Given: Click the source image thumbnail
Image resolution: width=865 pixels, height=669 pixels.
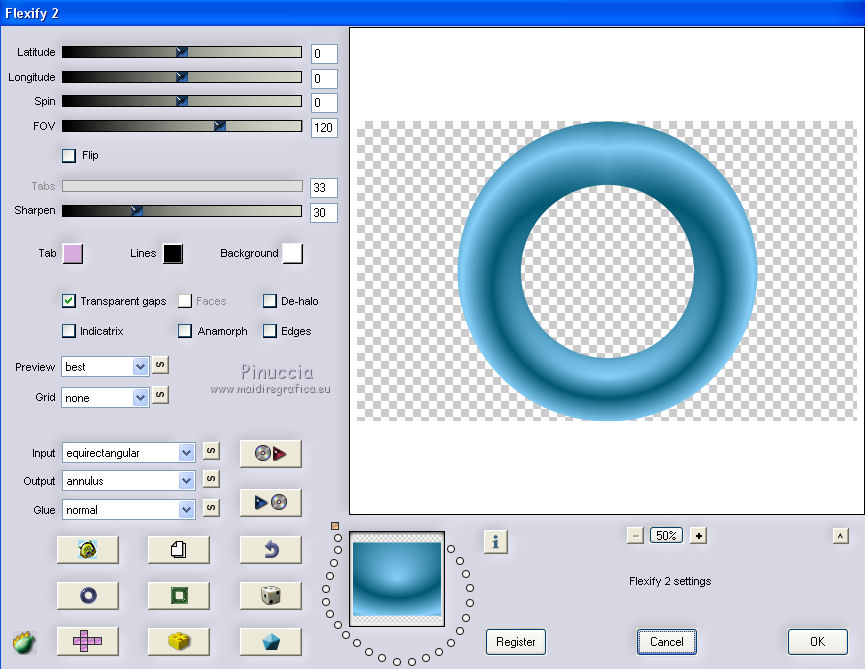Looking at the screenshot, I should (x=397, y=579).
